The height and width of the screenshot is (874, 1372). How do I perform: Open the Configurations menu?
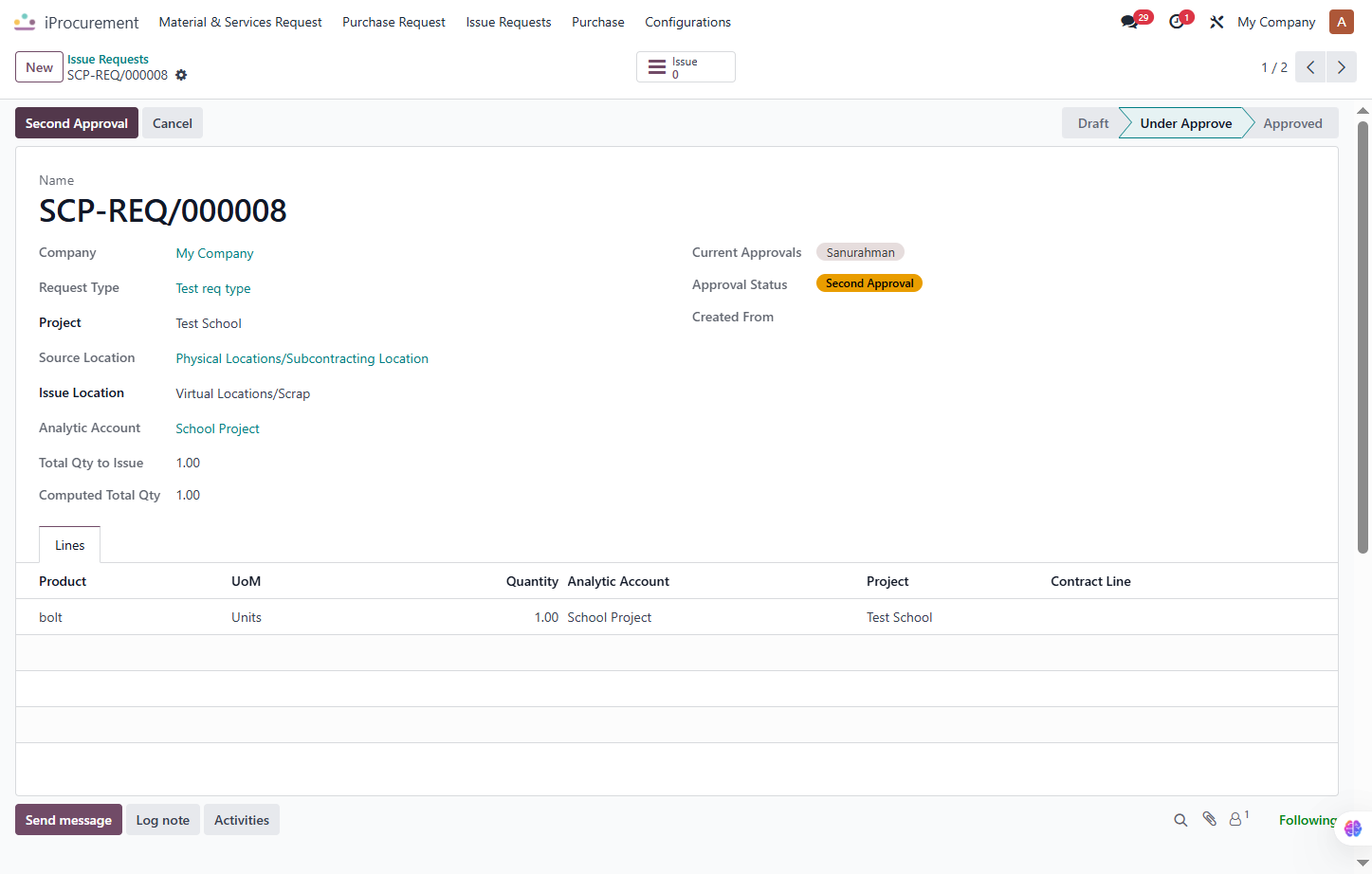[687, 22]
